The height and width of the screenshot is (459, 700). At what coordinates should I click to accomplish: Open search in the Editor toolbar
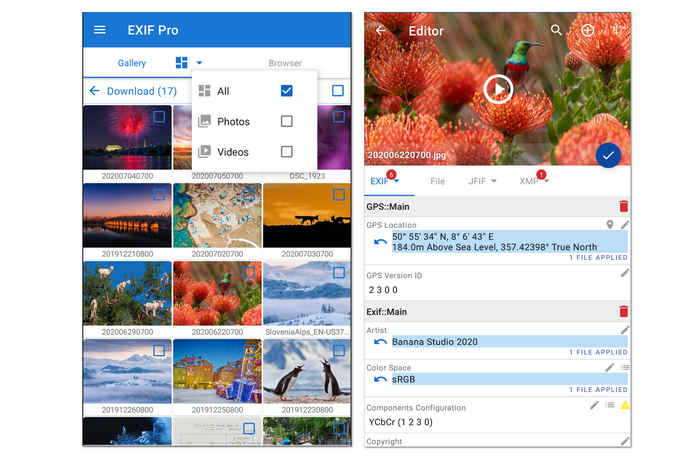click(x=556, y=30)
